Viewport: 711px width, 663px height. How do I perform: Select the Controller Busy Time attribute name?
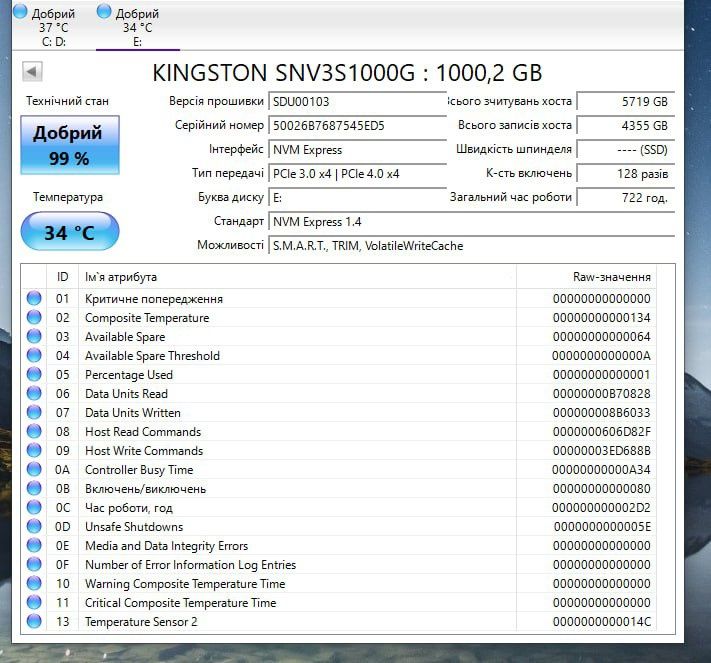coord(139,470)
